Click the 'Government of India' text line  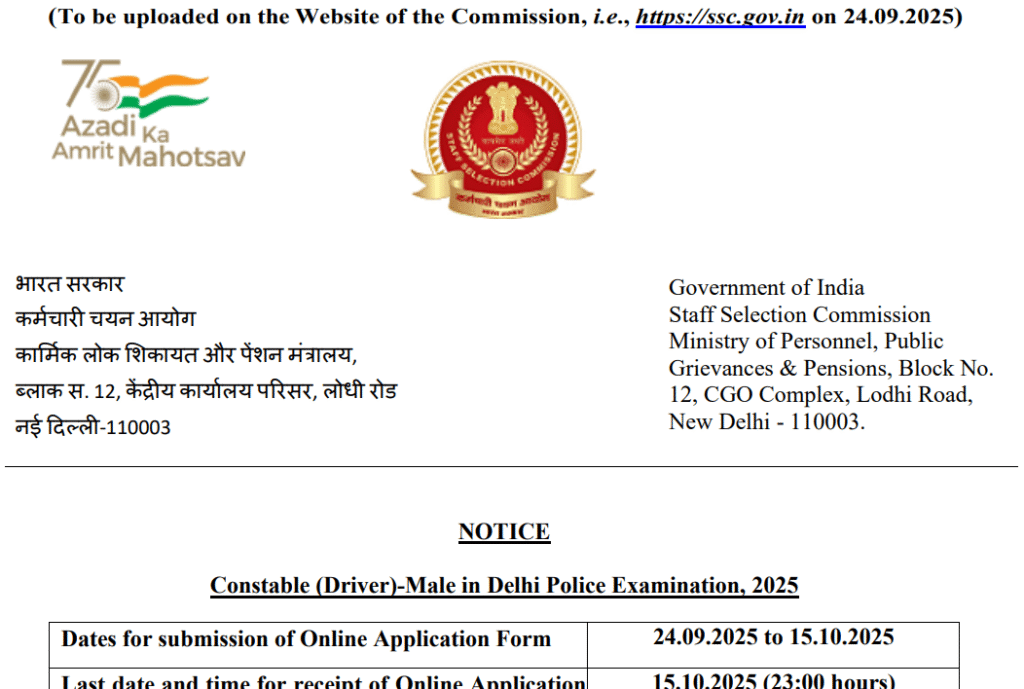click(x=766, y=288)
